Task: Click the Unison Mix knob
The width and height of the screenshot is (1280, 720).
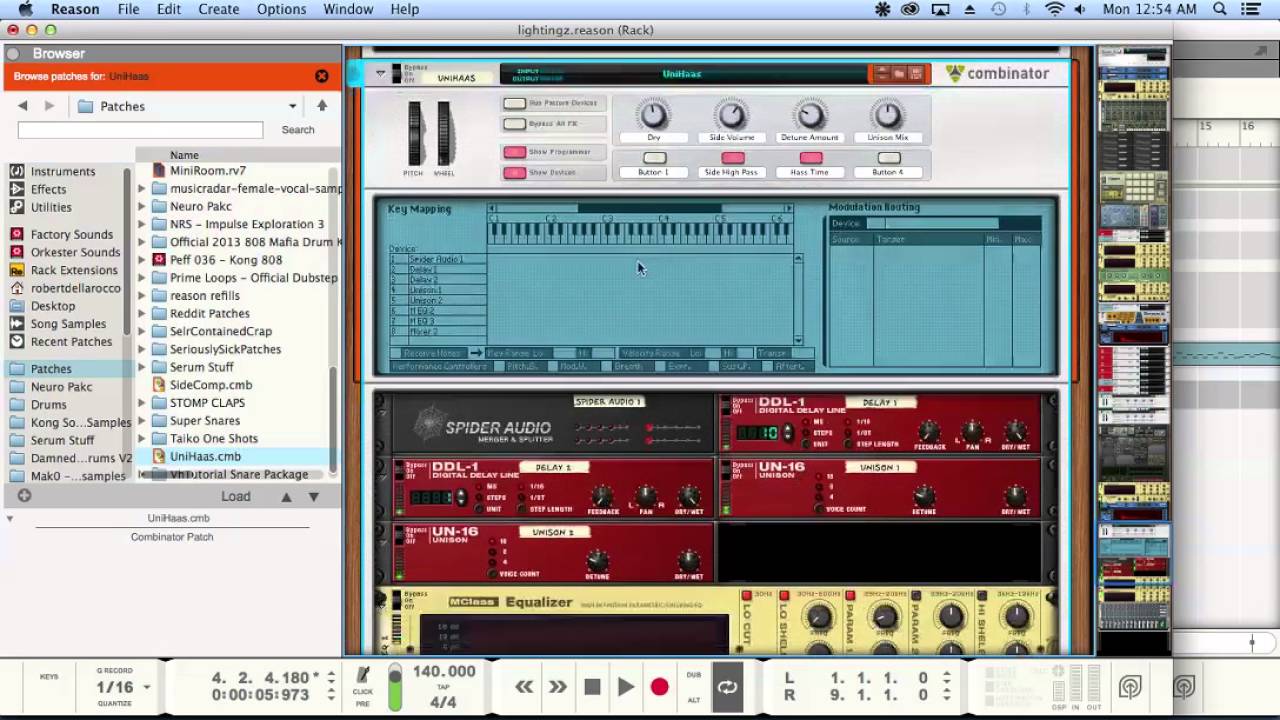Action: click(888, 115)
